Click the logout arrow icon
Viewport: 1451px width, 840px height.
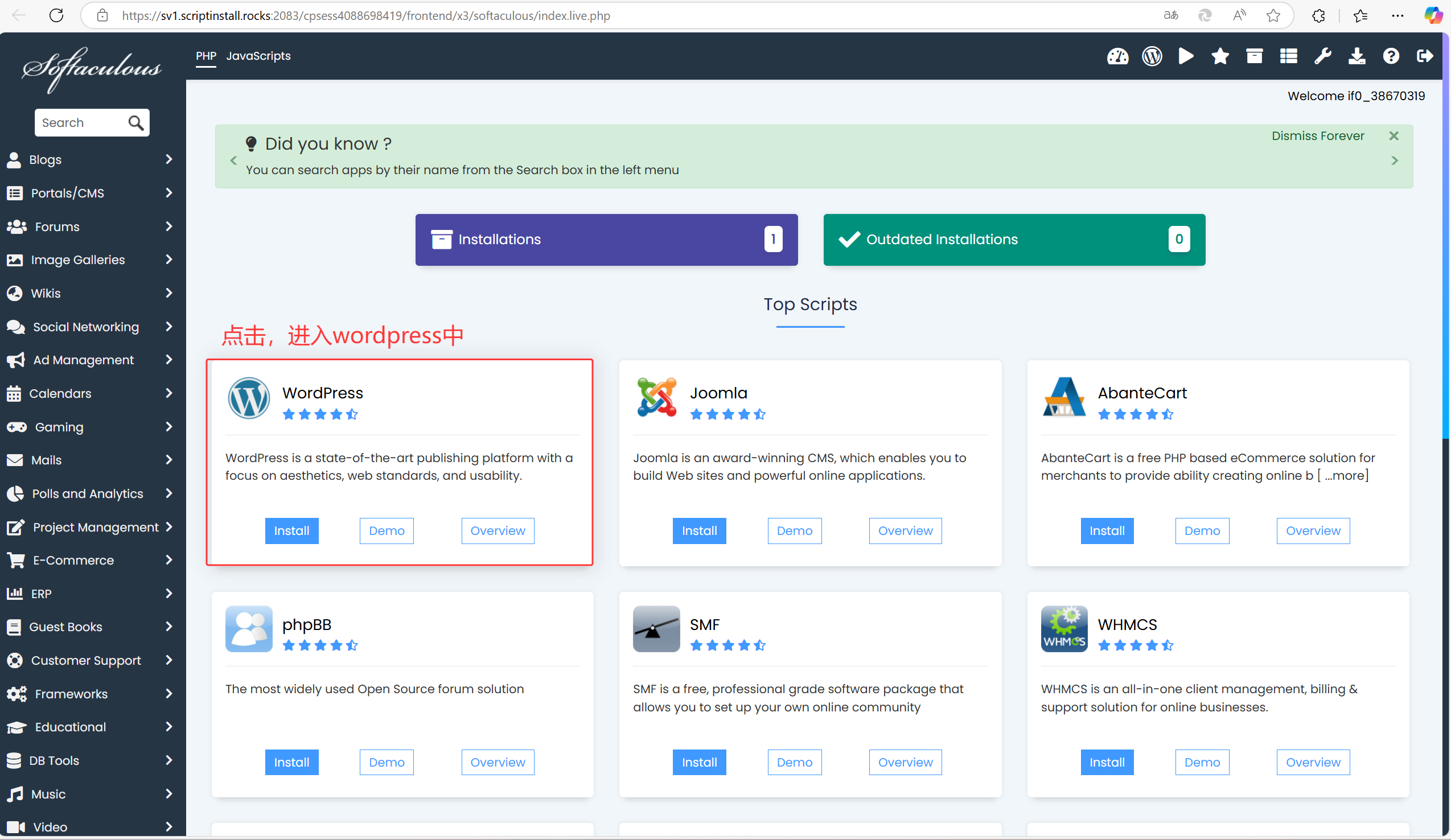point(1424,56)
